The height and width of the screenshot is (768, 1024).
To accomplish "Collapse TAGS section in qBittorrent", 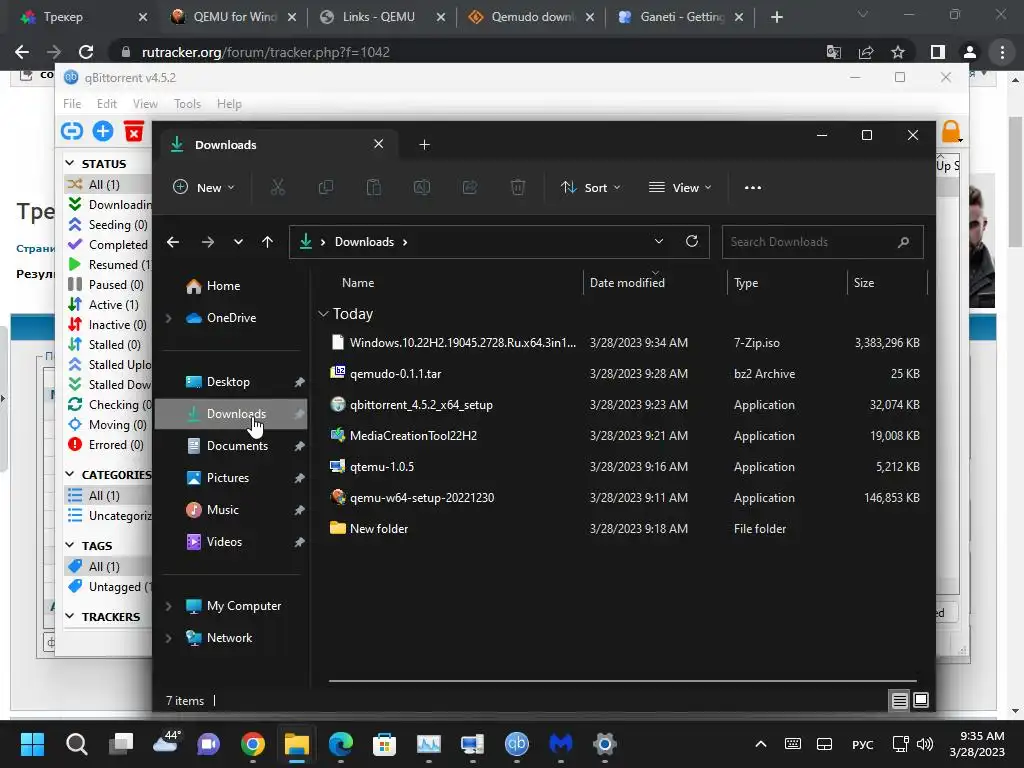I will 70,545.
